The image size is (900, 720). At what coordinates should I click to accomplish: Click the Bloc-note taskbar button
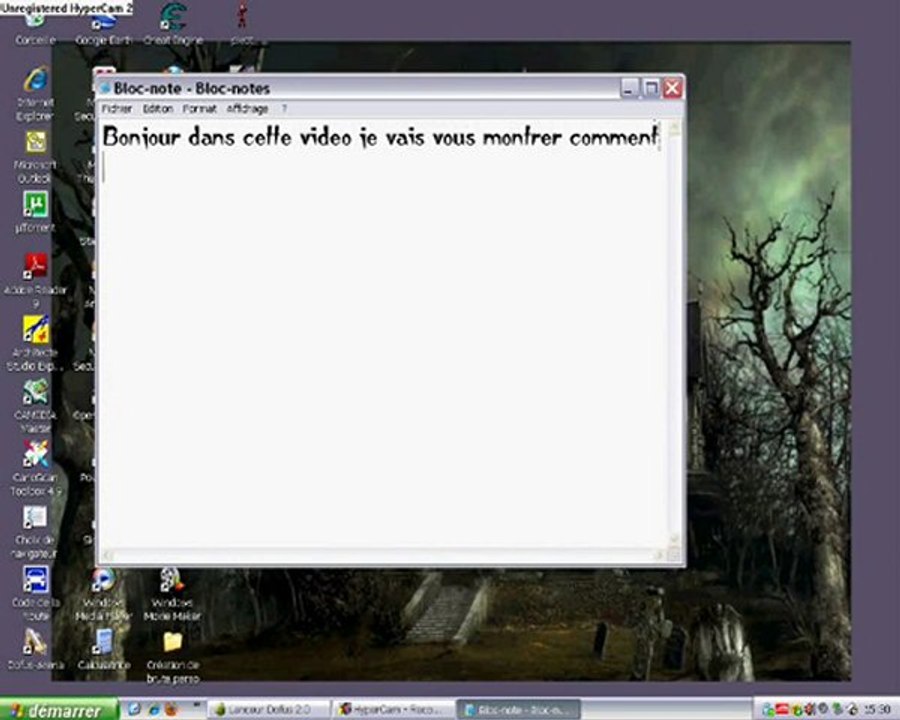pyautogui.click(x=518, y=710)
